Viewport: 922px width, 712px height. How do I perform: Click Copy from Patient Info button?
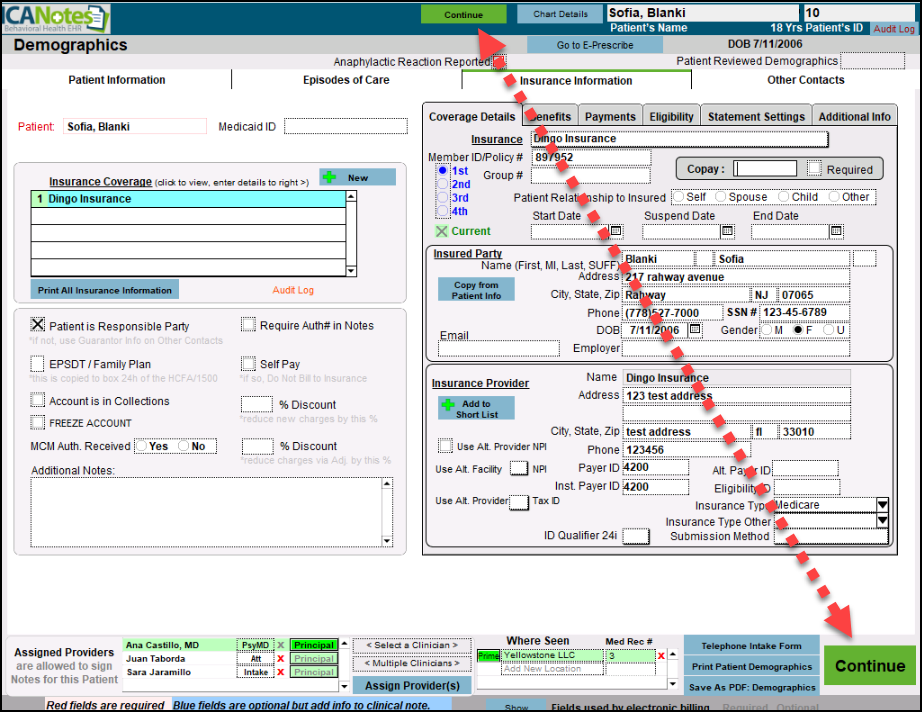477,290
